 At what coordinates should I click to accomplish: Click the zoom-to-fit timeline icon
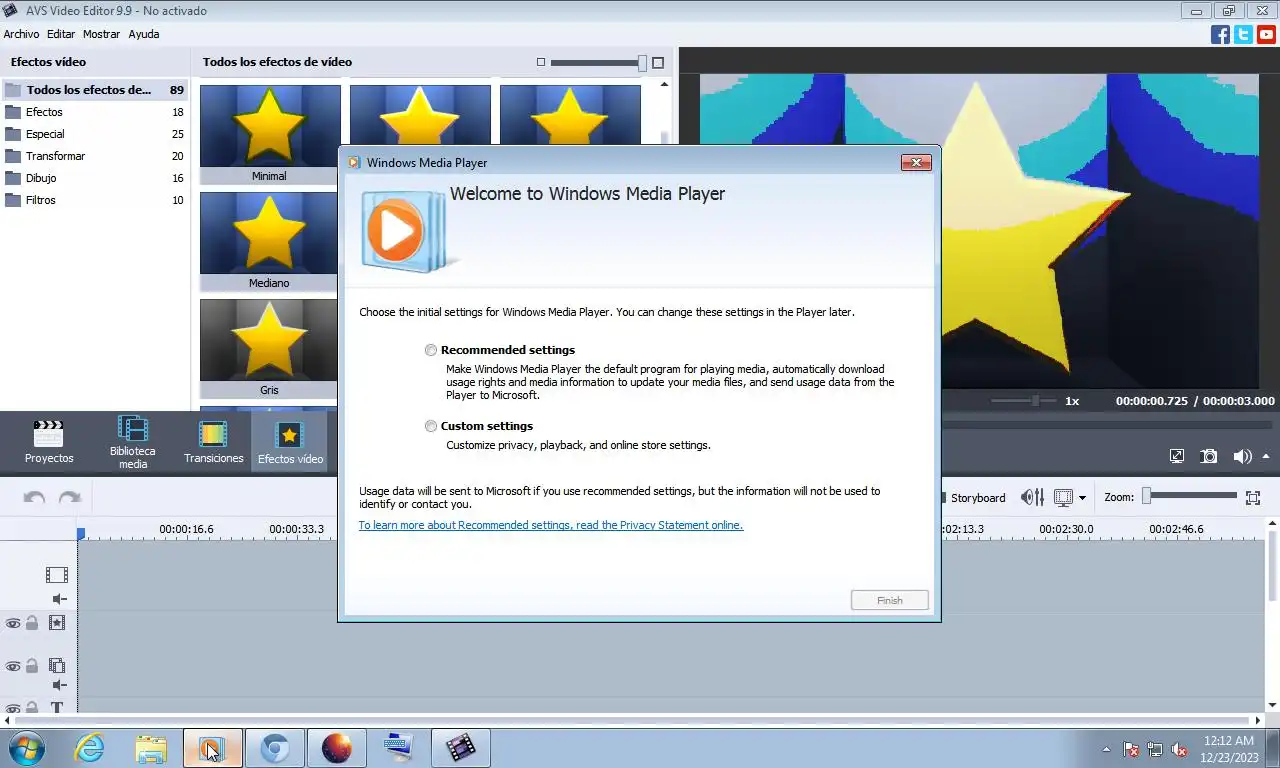coord(1253,497)
